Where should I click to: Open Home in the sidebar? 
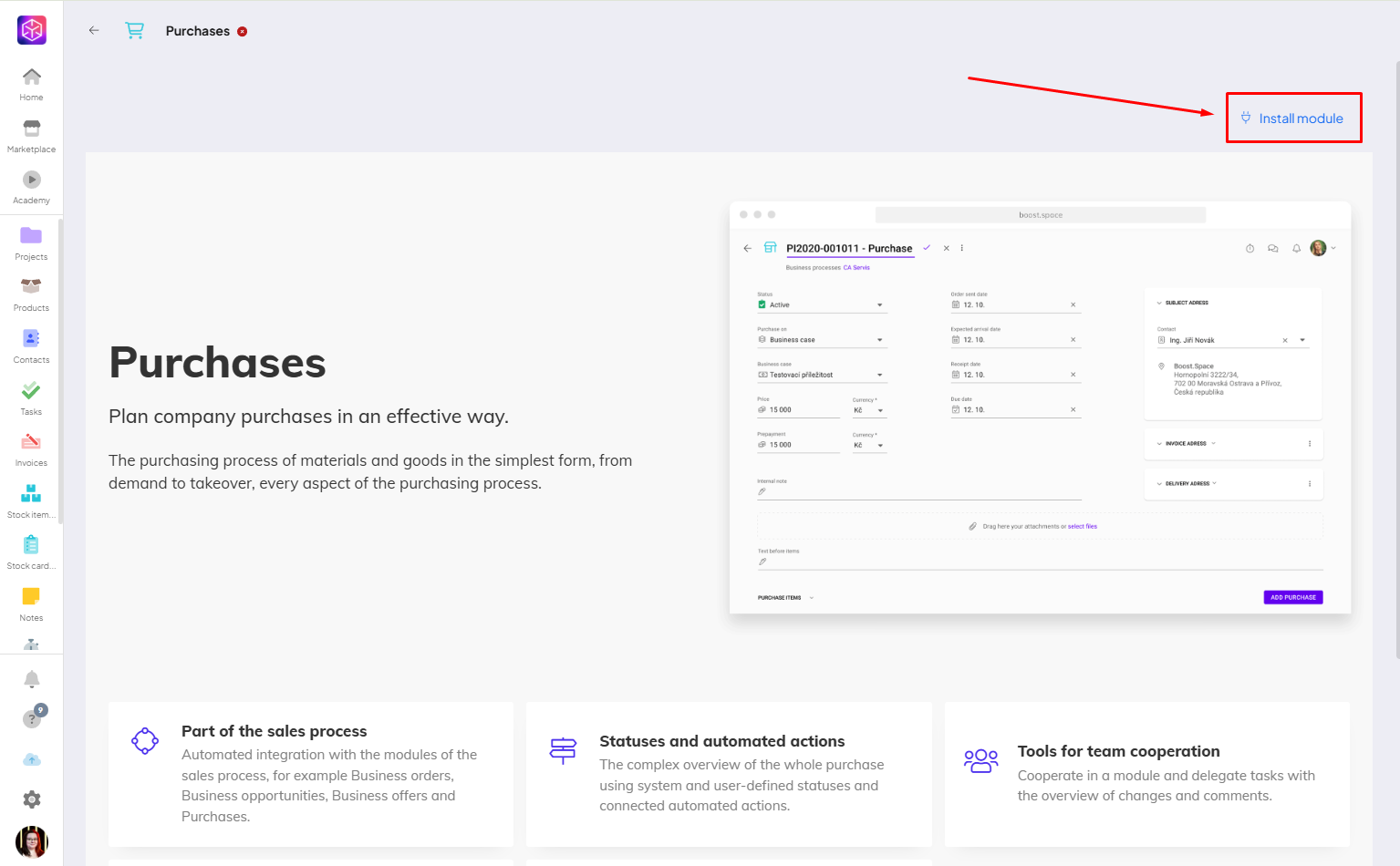point(31,83)
